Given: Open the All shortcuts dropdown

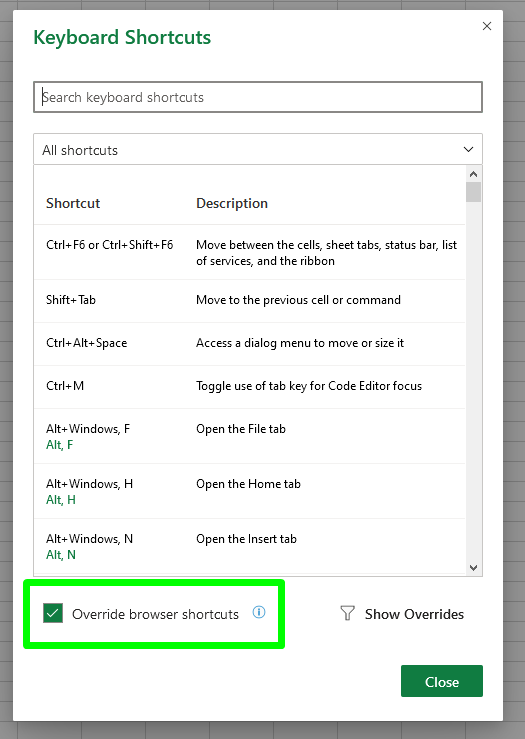Looking at the screenshot, I should (258, 149).
